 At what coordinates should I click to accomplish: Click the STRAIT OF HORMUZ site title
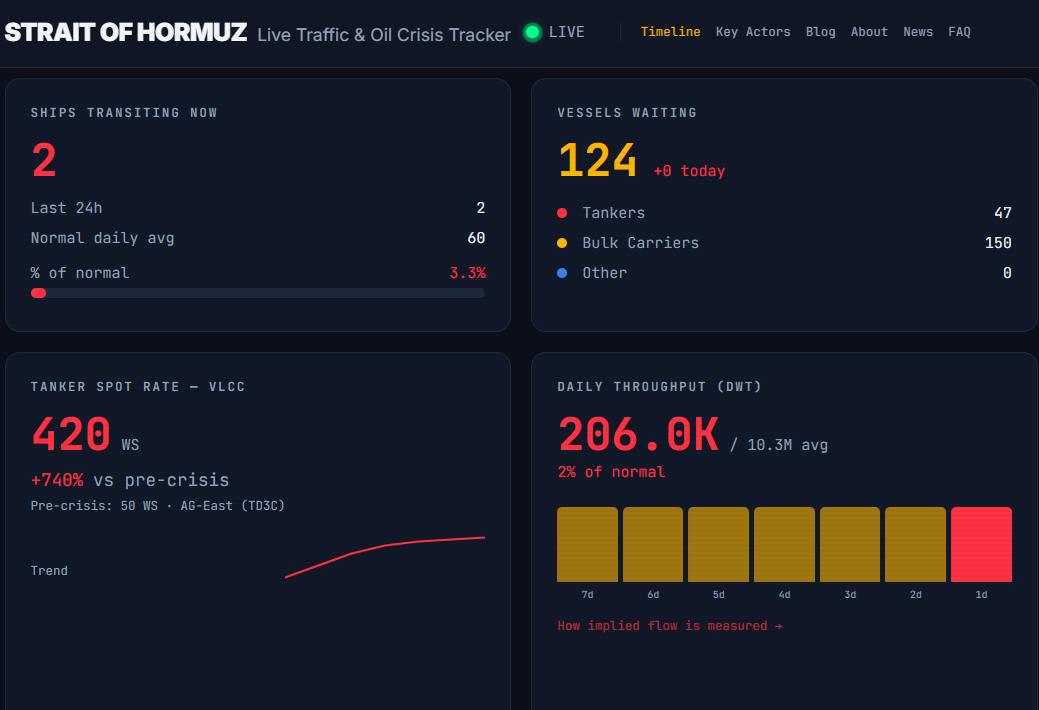(126, 32)
